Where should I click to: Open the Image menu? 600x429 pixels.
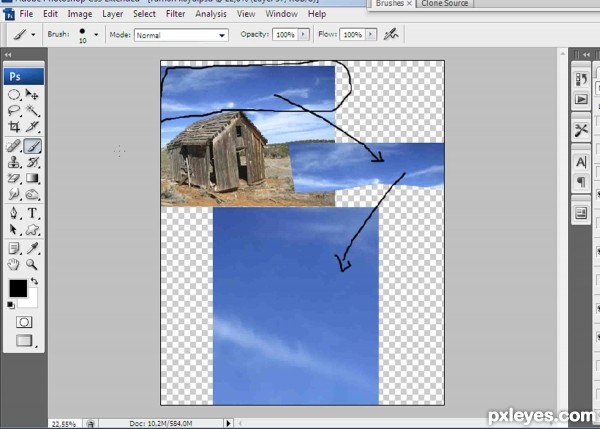tap(80, 14)
